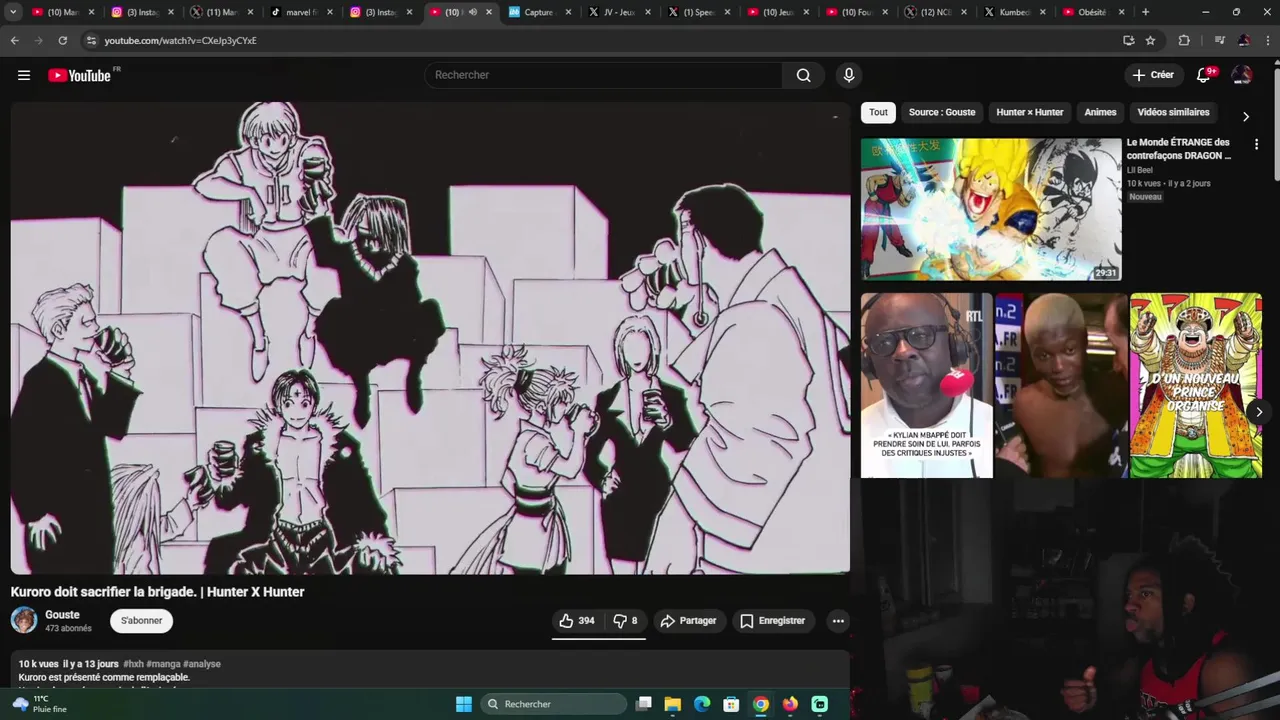The image size is (1280, 720).
Task: Bookmark this page with the star
Action: coord(1150,40)
